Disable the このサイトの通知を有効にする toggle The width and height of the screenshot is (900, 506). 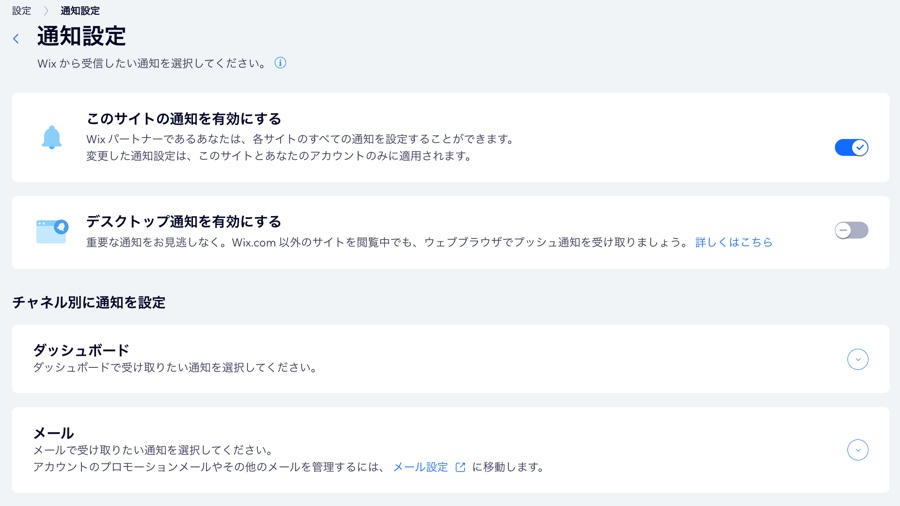(x=851, y=147)
